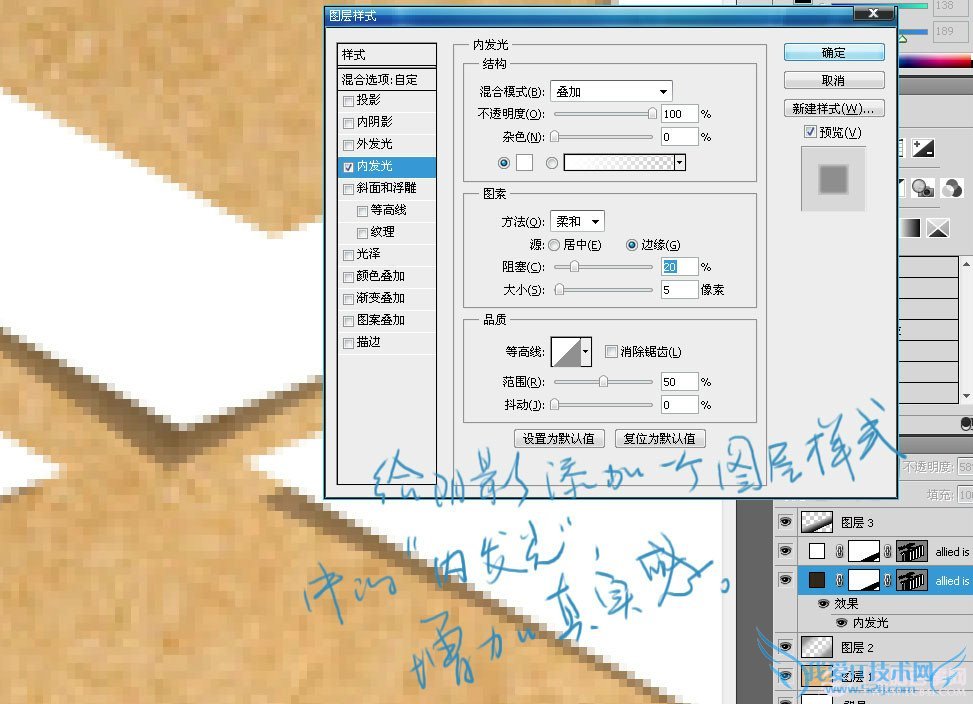Image resolution: width=973 pixels, height=704 pixels.
Task: Choose the Selective Color adjustment icon
Action: pyautogui.click(x=938, y=228)
